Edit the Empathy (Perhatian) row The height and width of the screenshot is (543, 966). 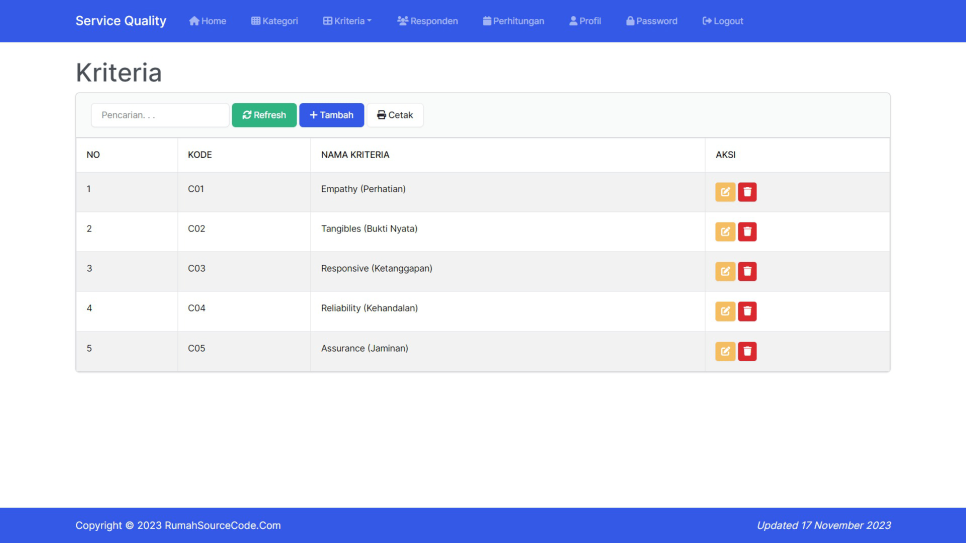pyautogui.click(x=725, y=192)
